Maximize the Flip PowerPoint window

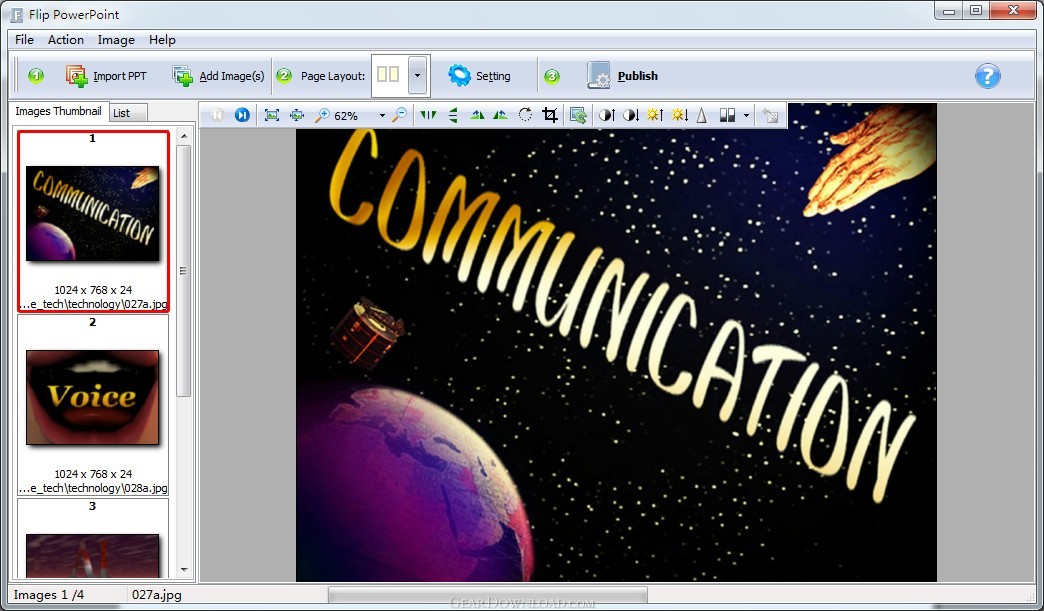point(976,11)
